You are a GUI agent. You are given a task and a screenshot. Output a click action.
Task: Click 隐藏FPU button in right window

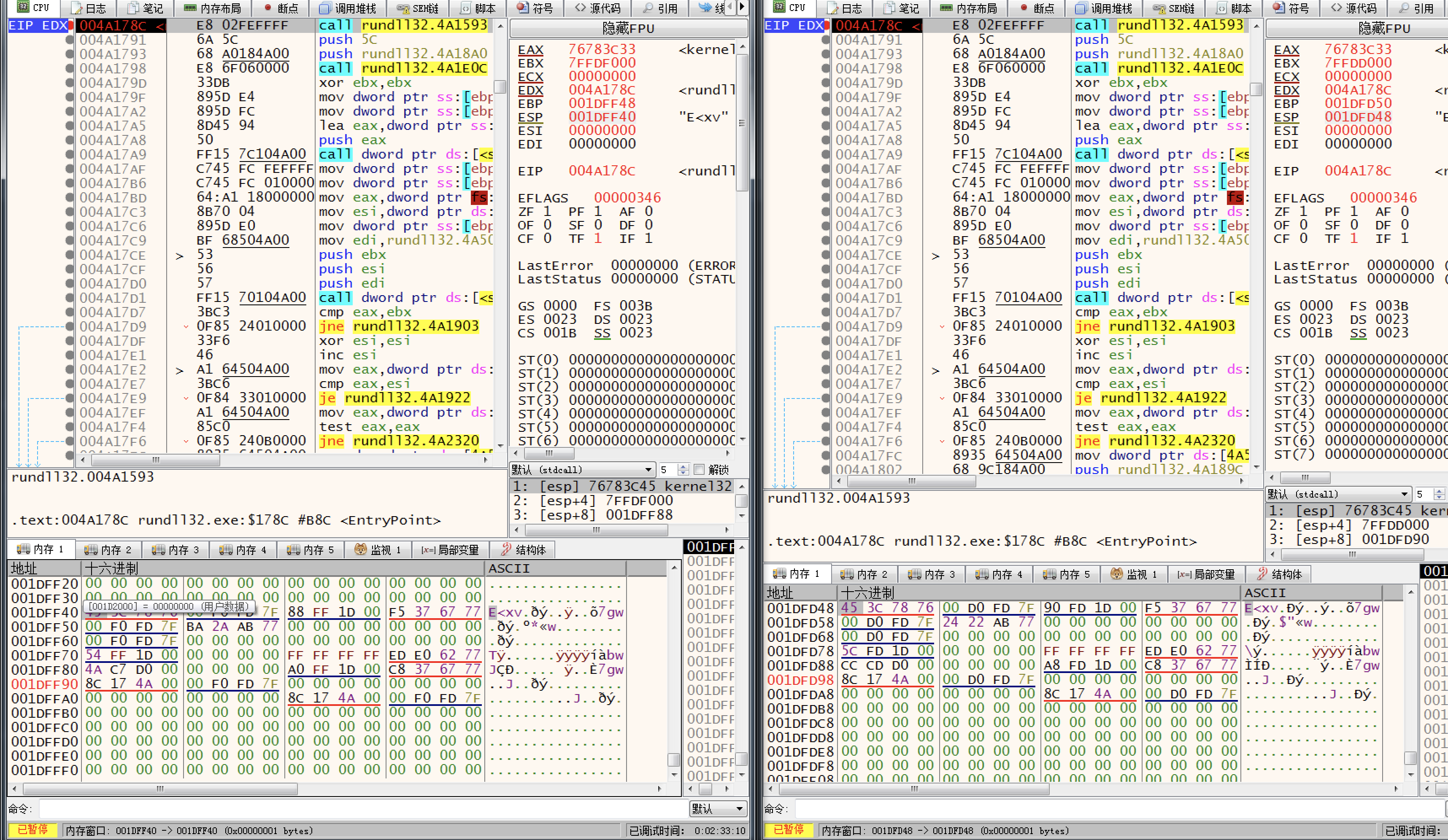pyautogui.click(x=1383, y=28)
